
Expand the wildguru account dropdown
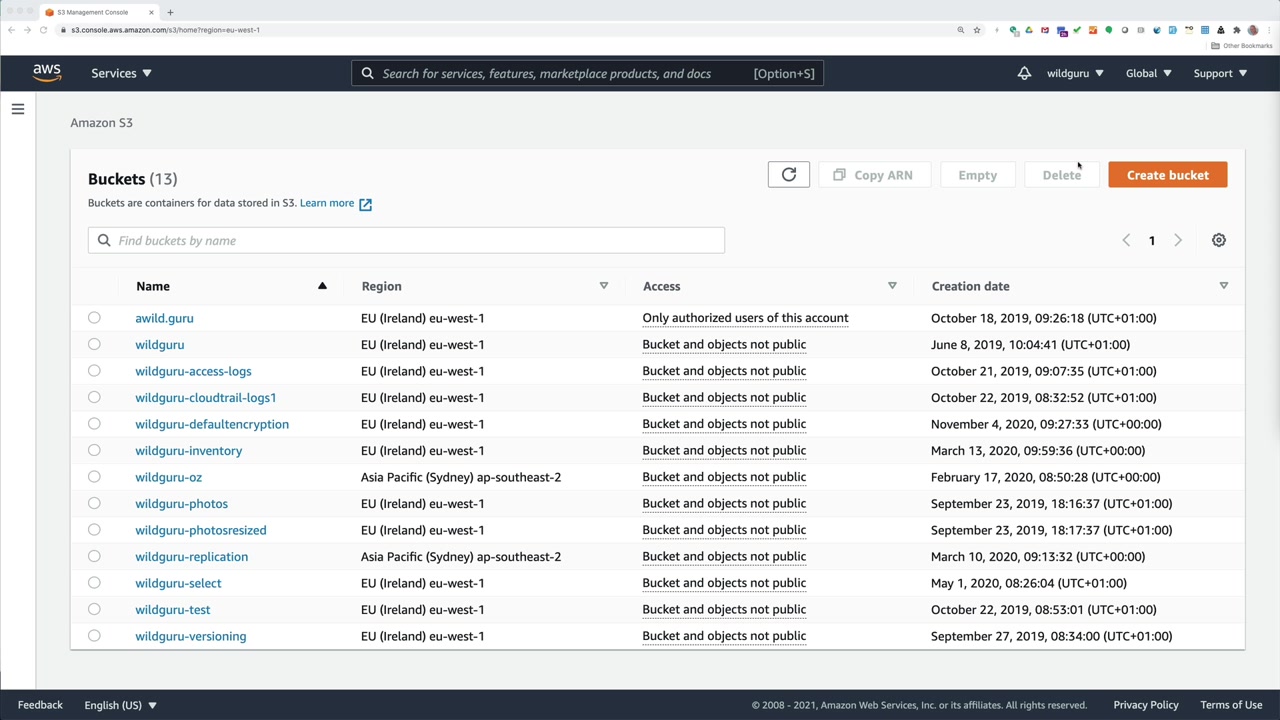pos(1074,73)
